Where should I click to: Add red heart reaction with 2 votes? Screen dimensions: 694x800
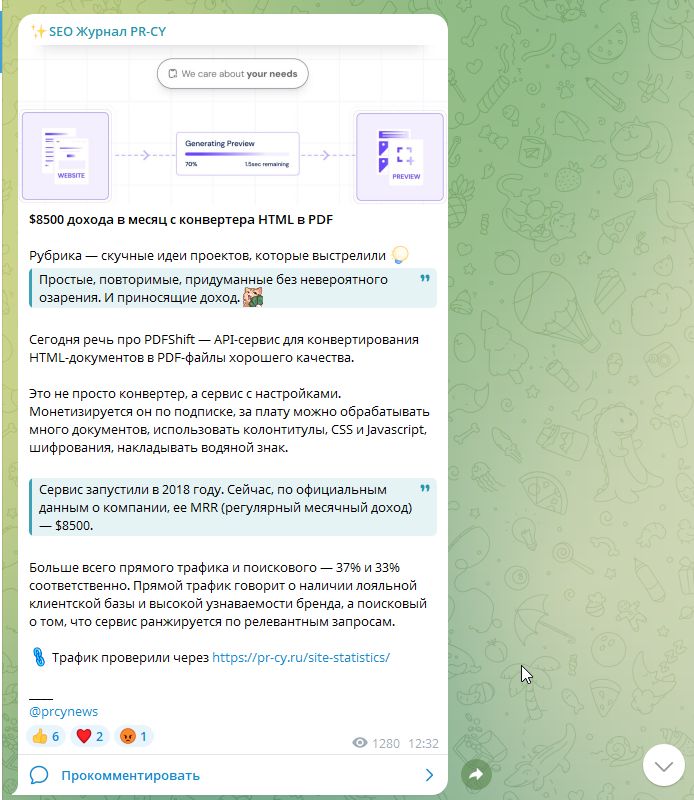point(89,736)
